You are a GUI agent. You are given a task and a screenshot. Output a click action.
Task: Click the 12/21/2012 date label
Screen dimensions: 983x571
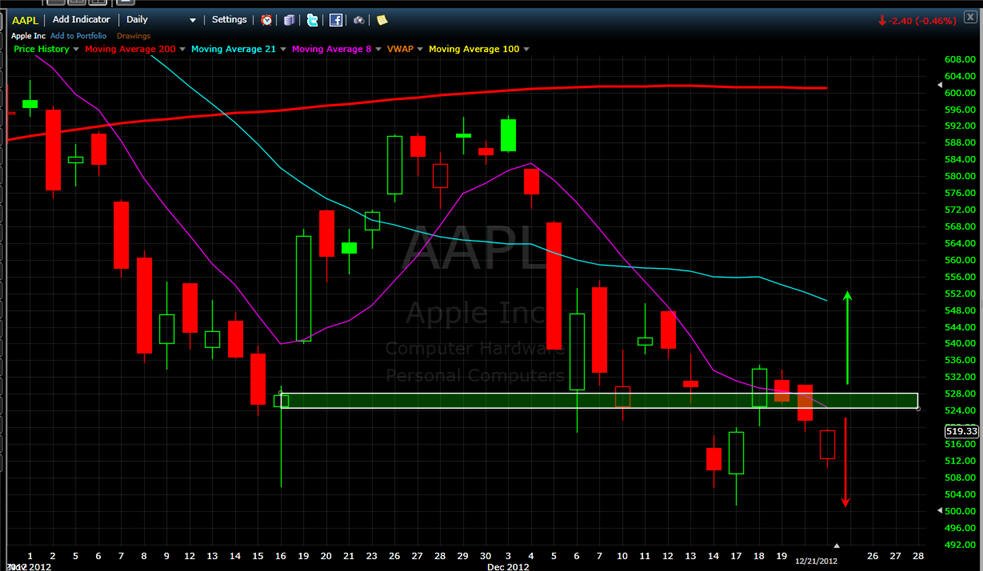(x=816, y=561)
